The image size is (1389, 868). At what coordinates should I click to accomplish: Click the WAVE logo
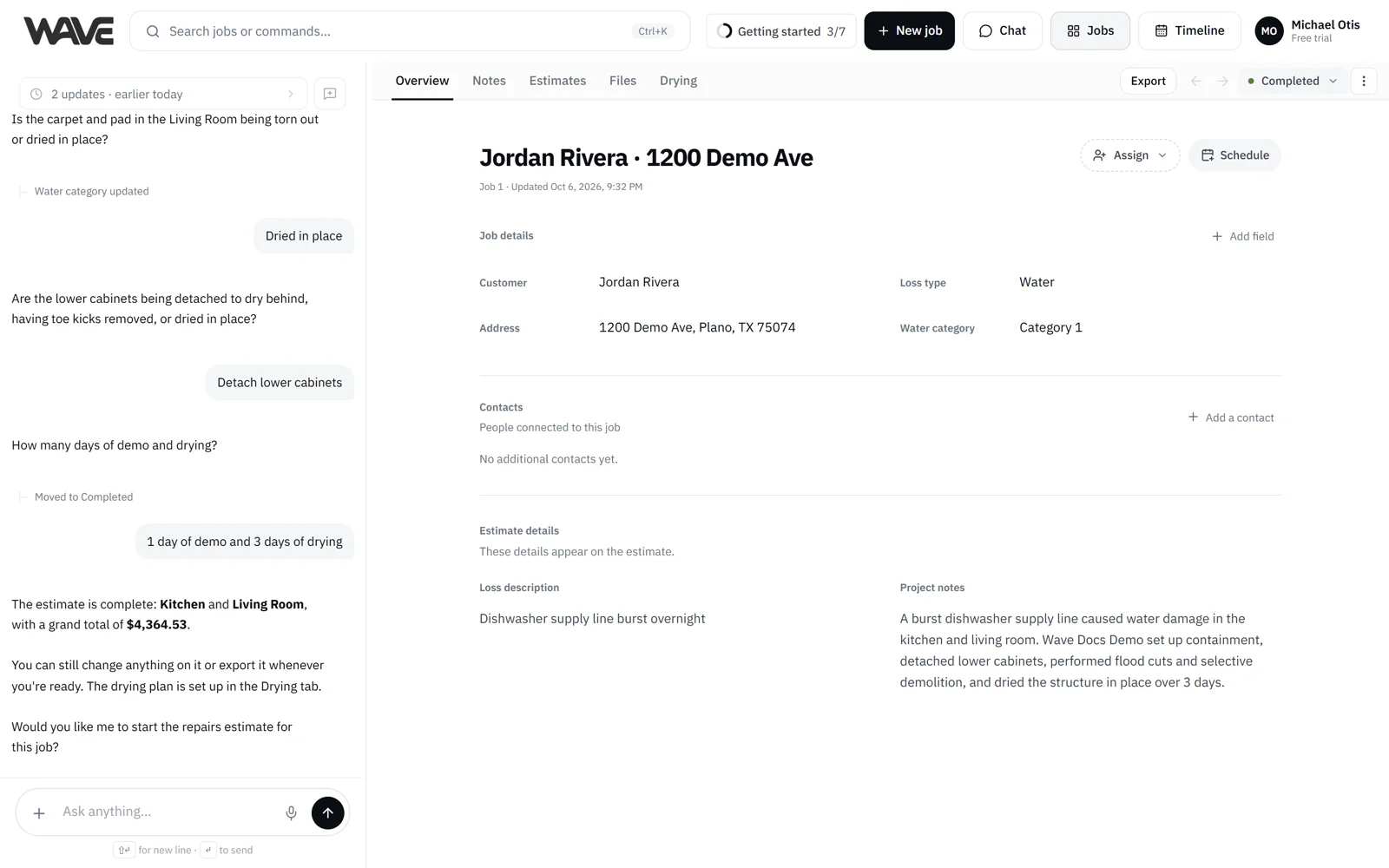click(68, 31)
